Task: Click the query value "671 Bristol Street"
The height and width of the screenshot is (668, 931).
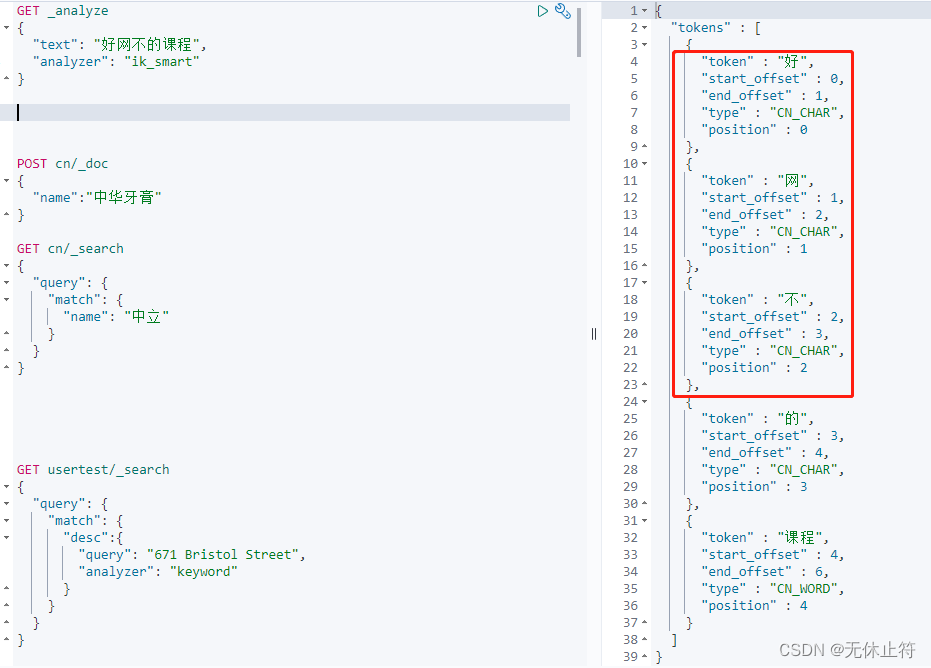Action: 222,555
